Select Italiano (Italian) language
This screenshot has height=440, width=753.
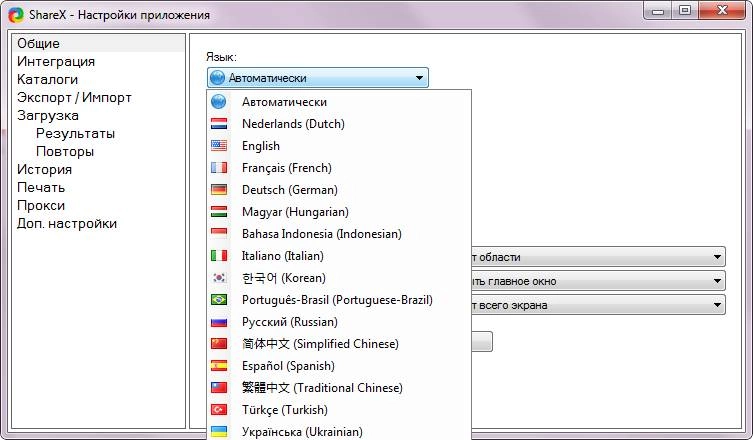[x=339, y=256]
